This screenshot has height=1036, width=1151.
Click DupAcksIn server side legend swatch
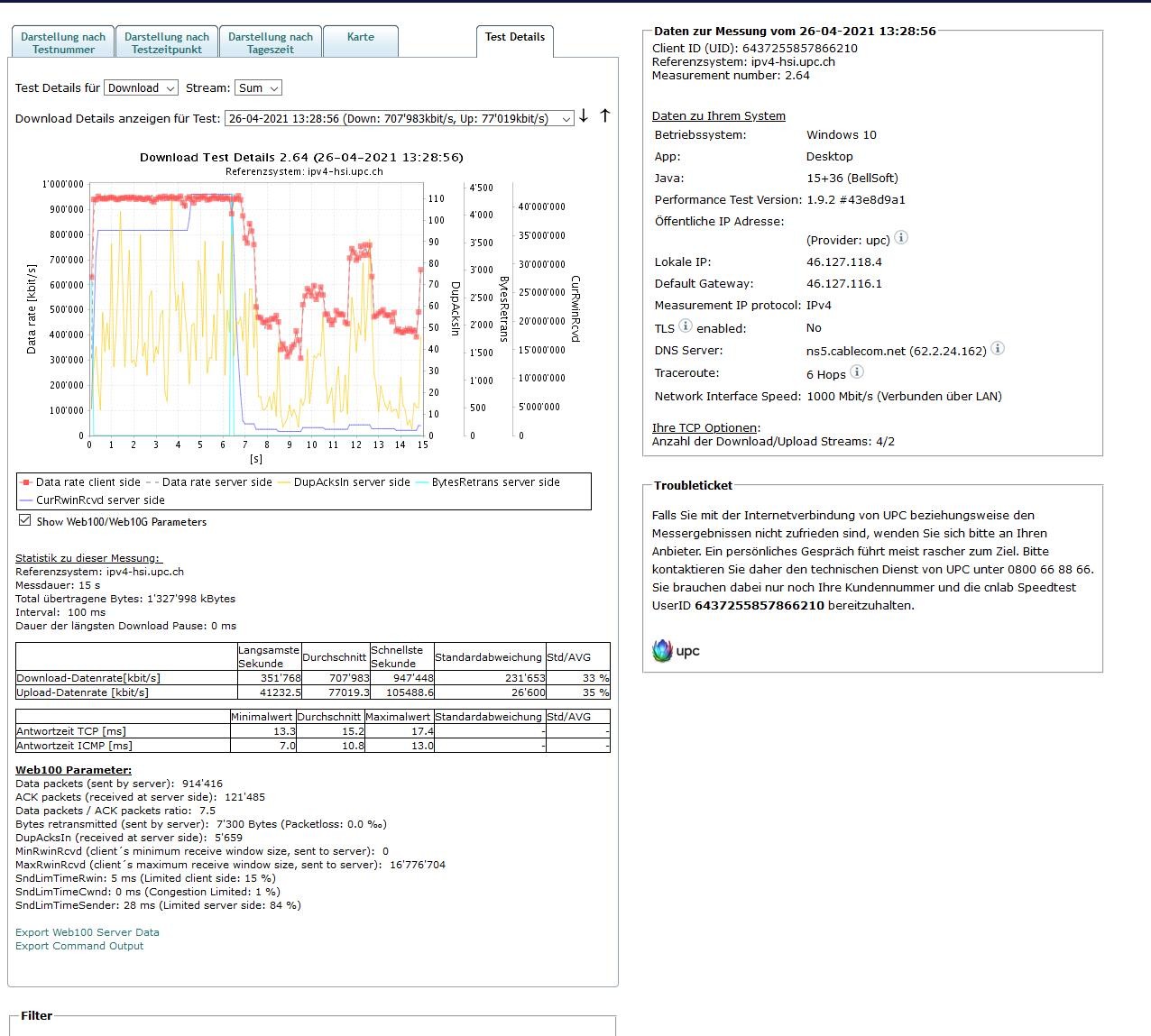point(284,482)
